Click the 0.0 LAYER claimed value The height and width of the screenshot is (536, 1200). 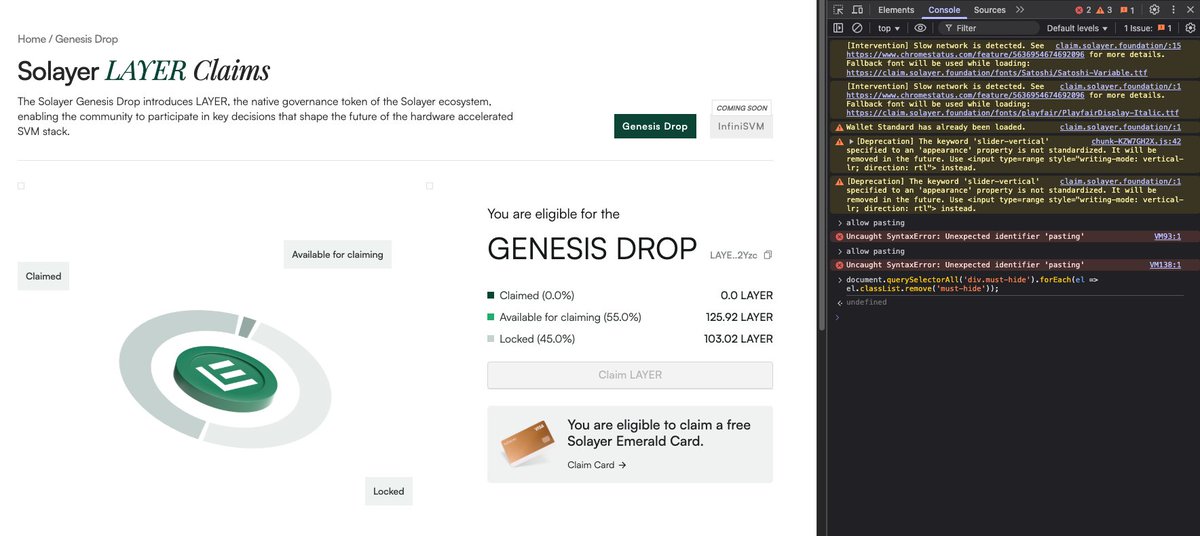[746, 296]
